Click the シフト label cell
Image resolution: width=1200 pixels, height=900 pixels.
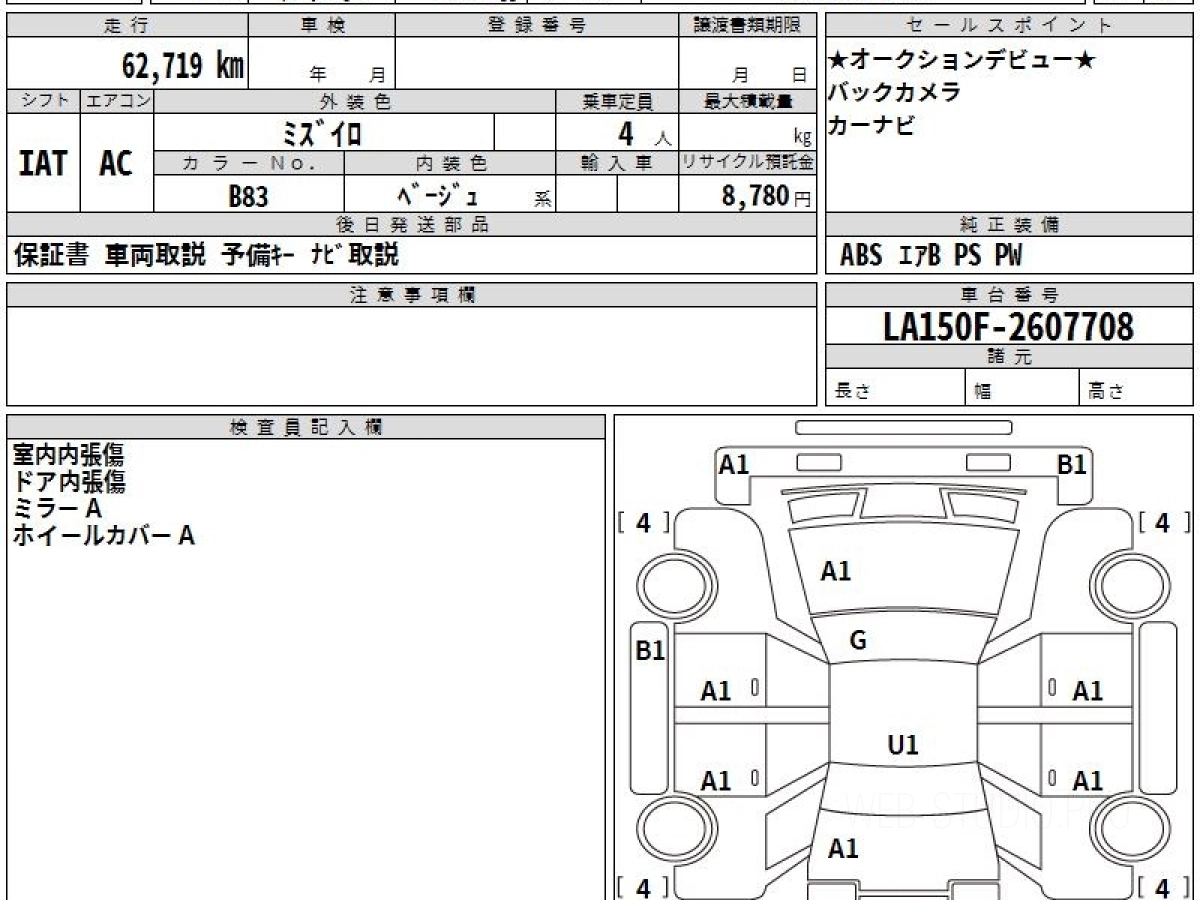click(43, 101)
